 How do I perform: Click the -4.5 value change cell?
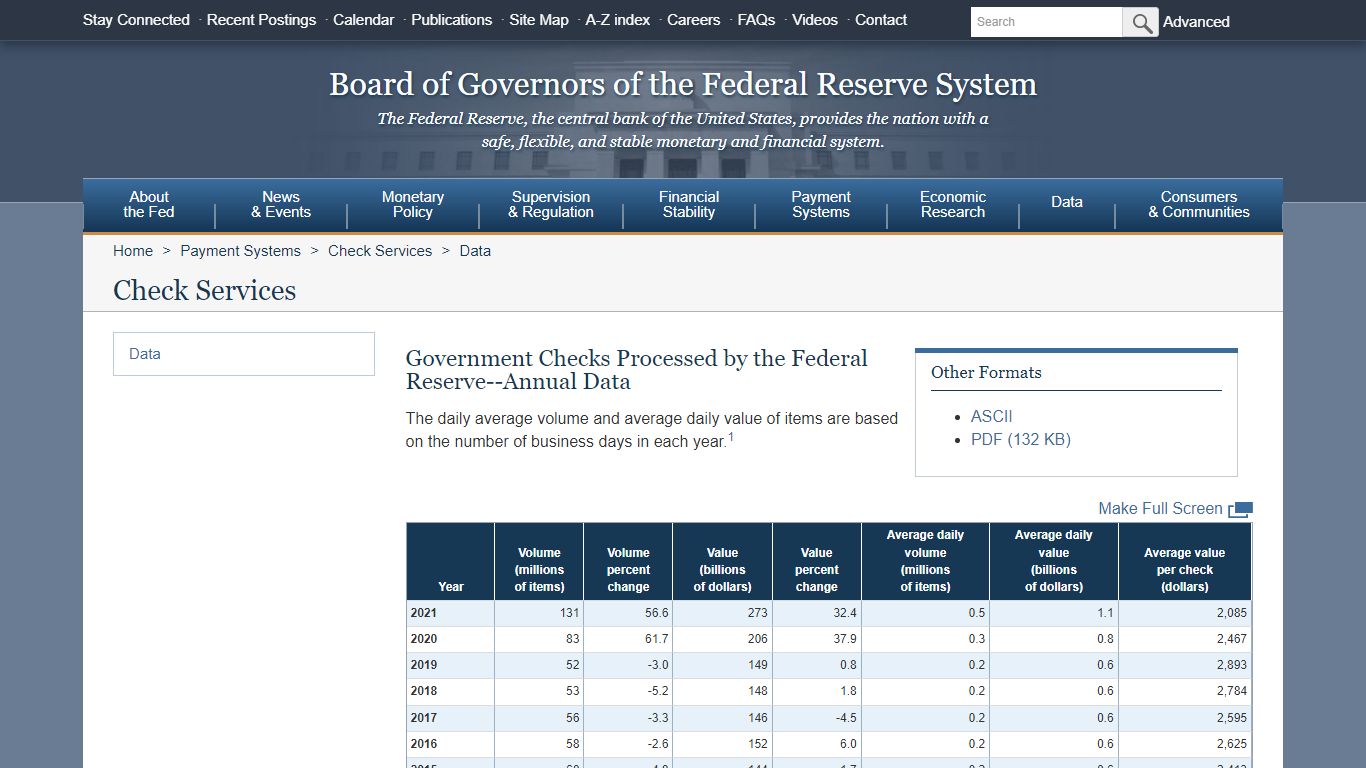pos(817,718)
